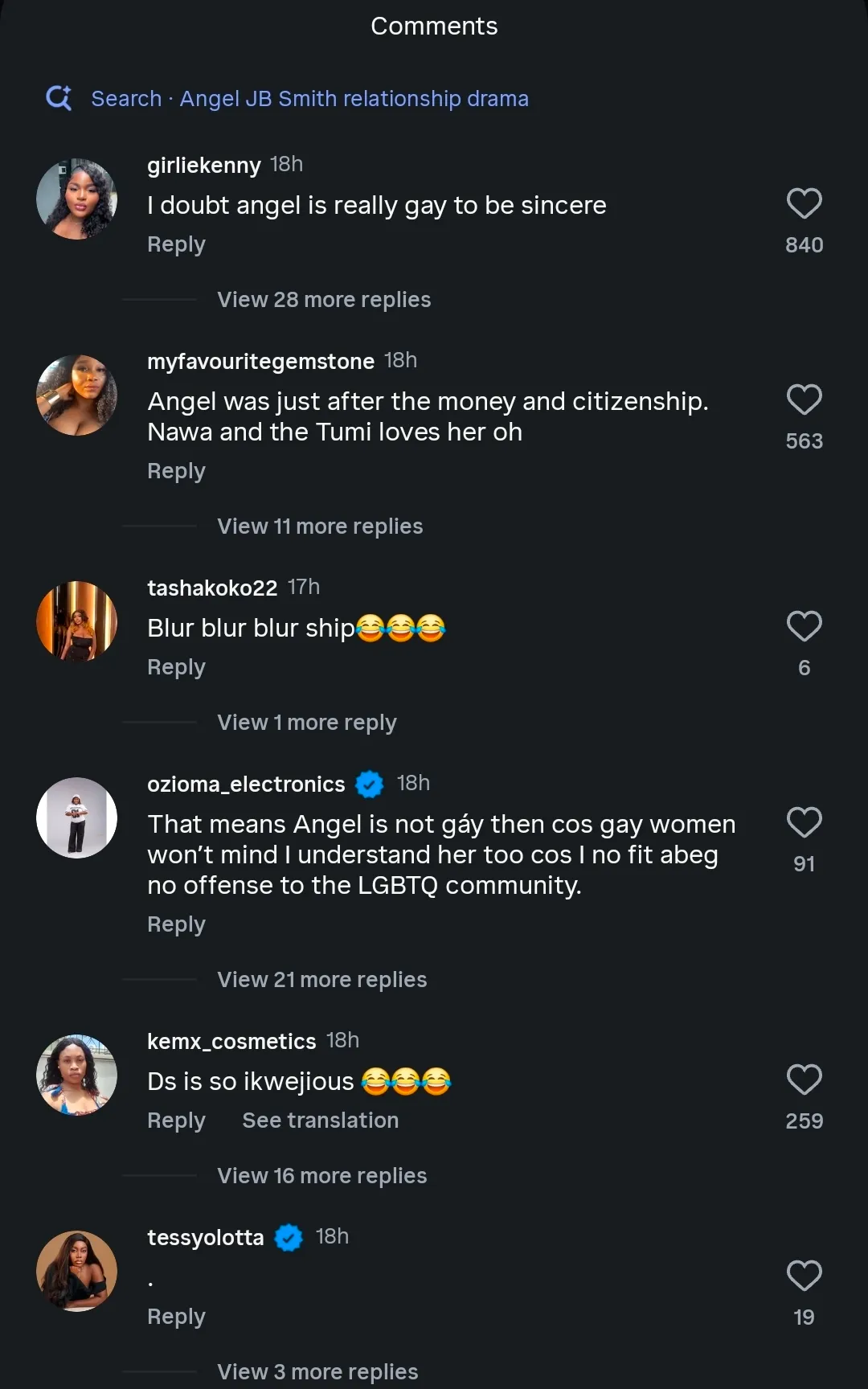
Task: Like girliekenny's comment with the heart
Action: pyautogui.click(x=804, y=203)
